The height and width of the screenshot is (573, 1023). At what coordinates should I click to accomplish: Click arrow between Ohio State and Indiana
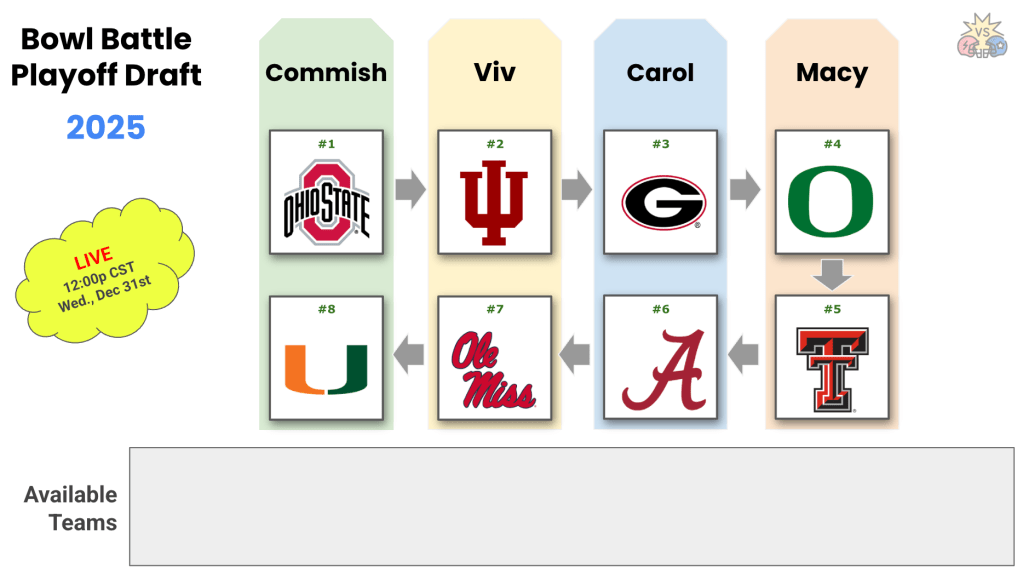pyautogui.click(x=411, y=190)
